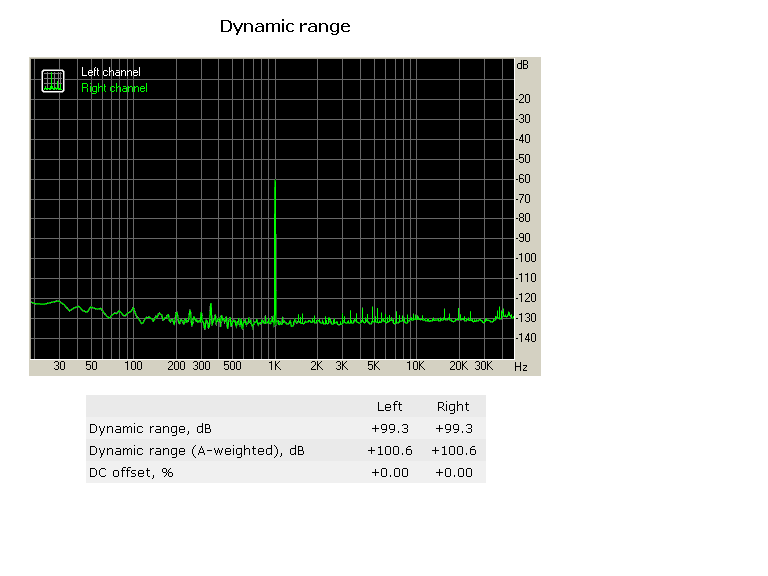Image resolution: width=768 pixels, height=576 pixels.
Task: Click the -100 dB axis label
Action: coord(526,258)
